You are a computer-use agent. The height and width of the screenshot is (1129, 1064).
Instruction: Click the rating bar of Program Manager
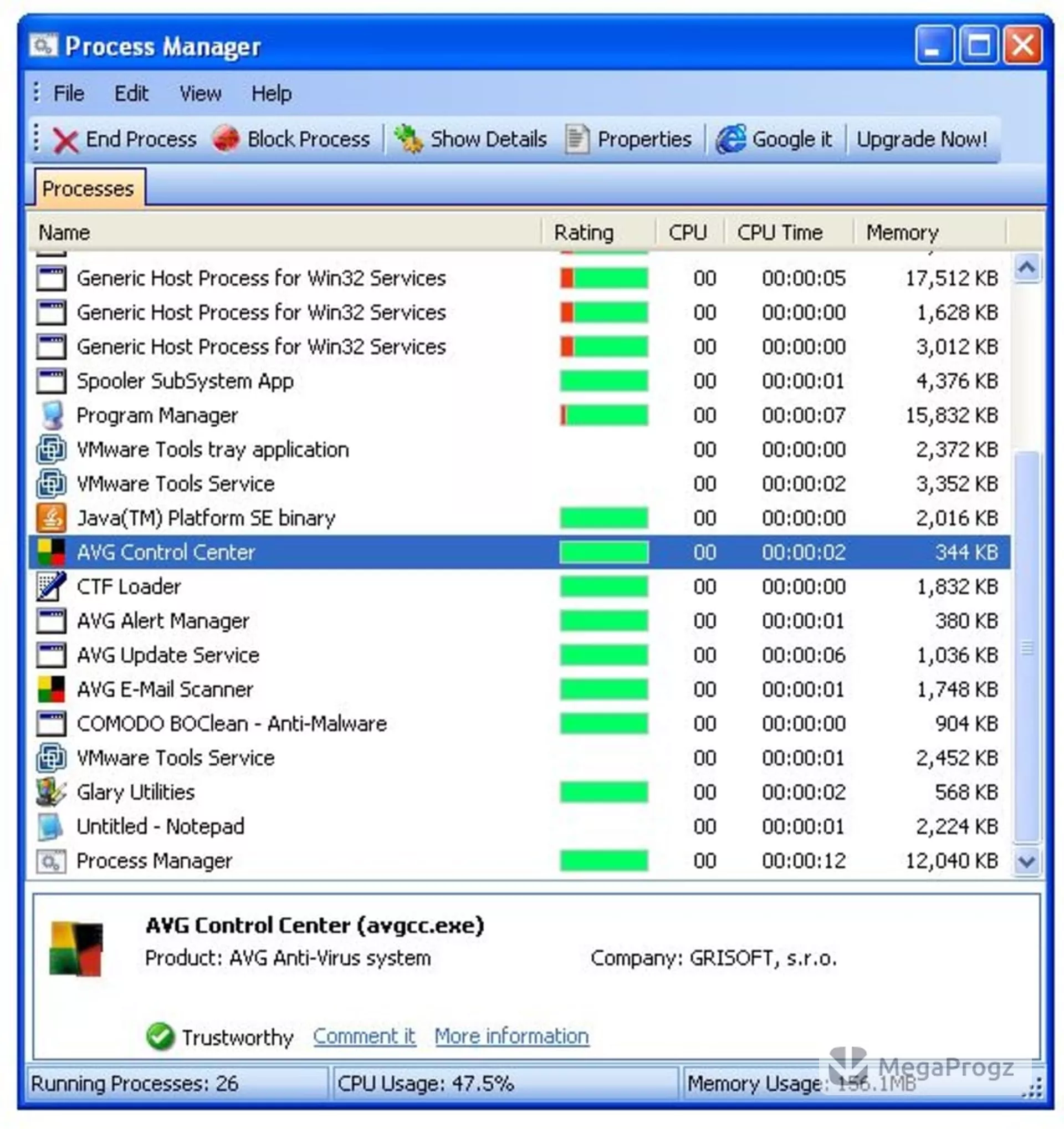coord(603,416)
